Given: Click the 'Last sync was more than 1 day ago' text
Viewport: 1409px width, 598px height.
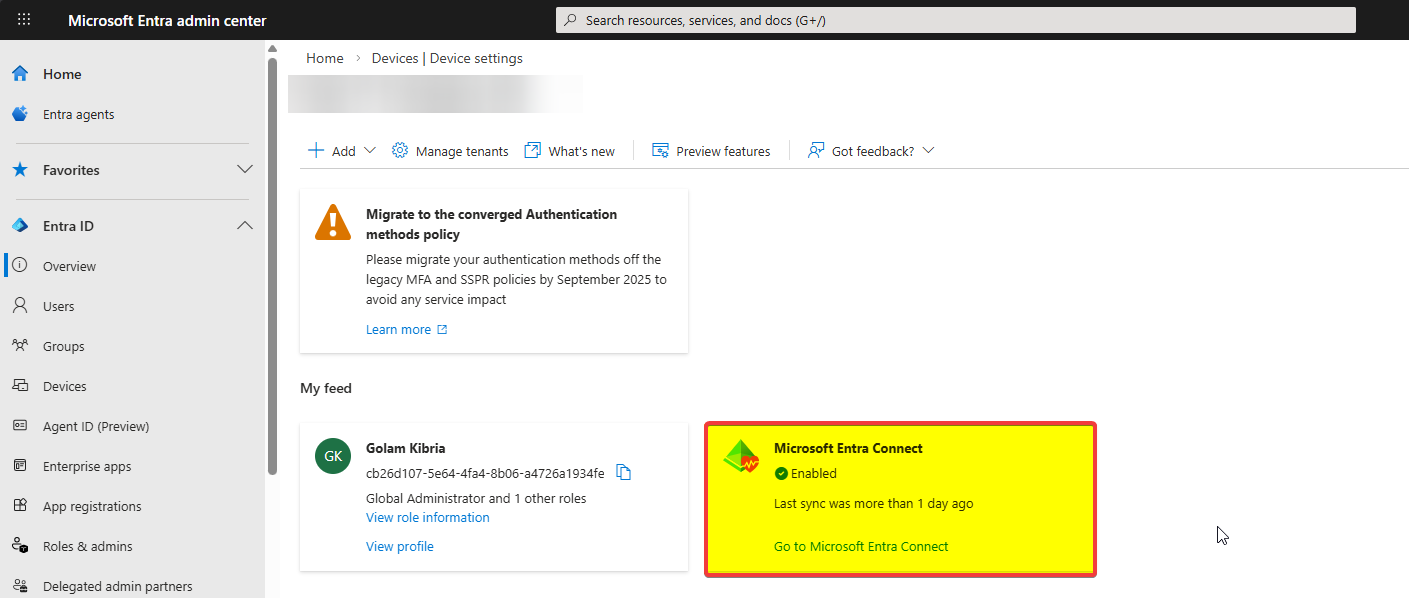Looking at the screenshot, I should (873, 504).
